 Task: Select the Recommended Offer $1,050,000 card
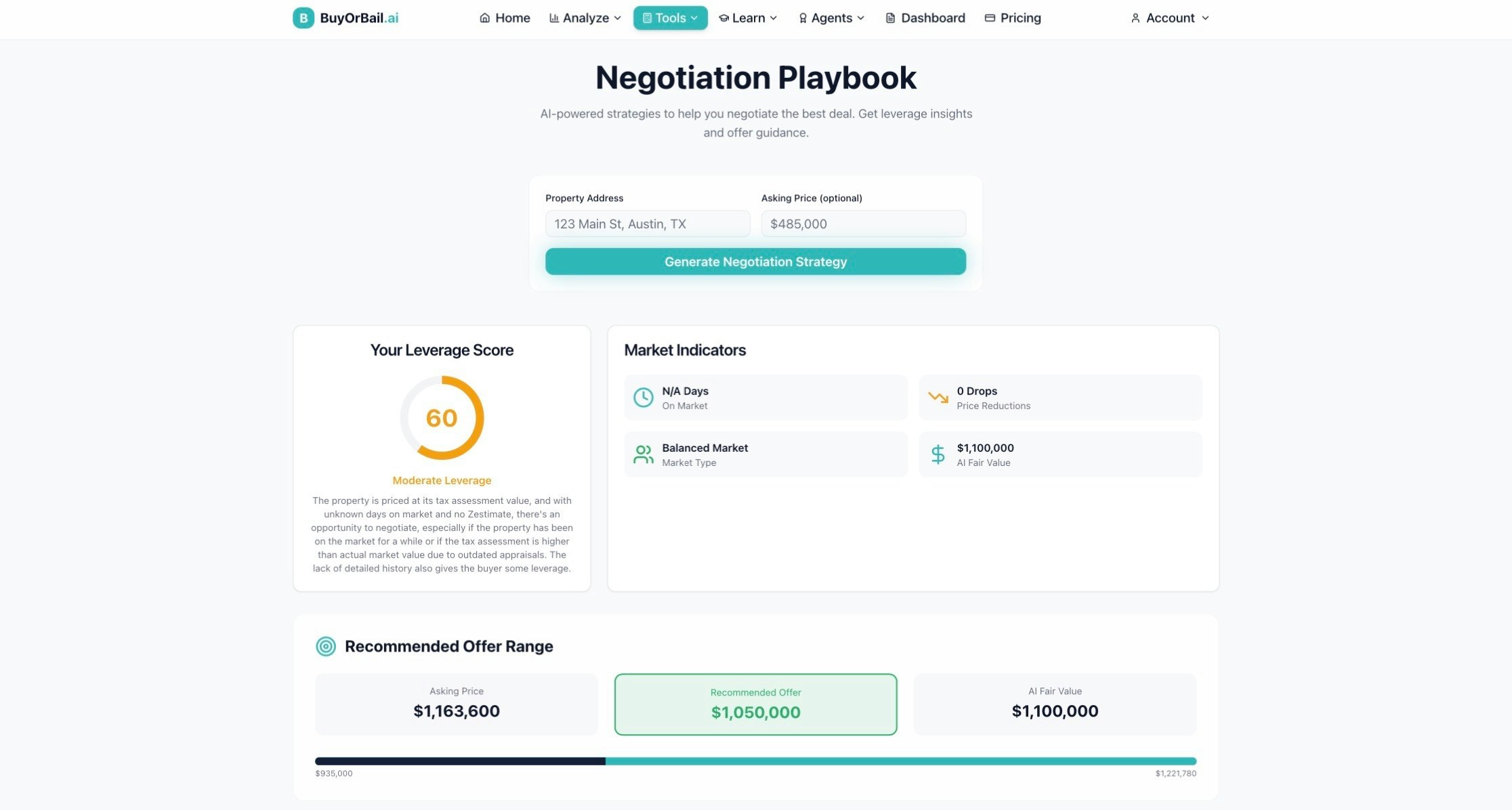pos(755,704)
